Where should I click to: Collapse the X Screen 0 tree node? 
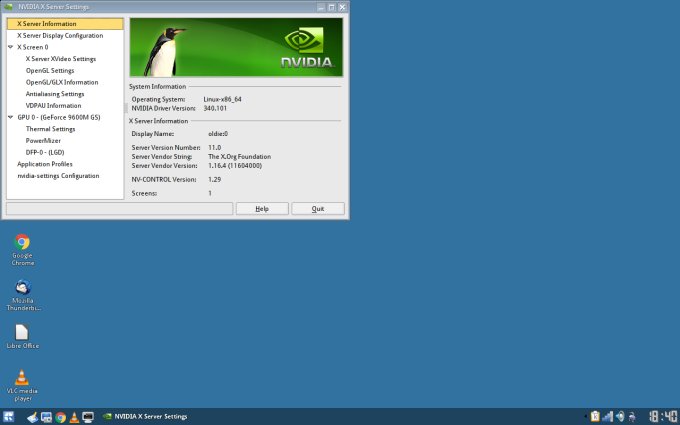pos(11,47)
